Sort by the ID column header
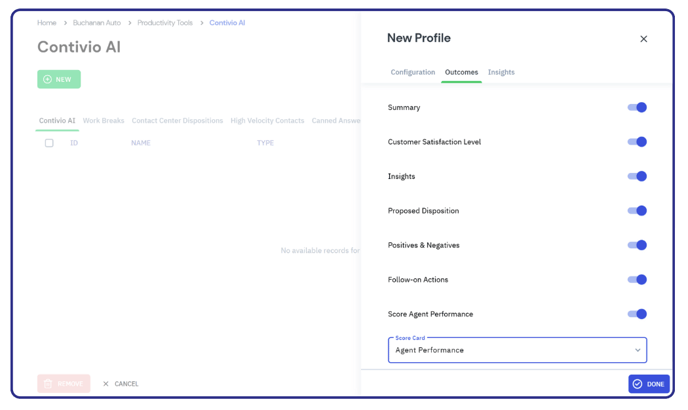 (x=74, y=143)
